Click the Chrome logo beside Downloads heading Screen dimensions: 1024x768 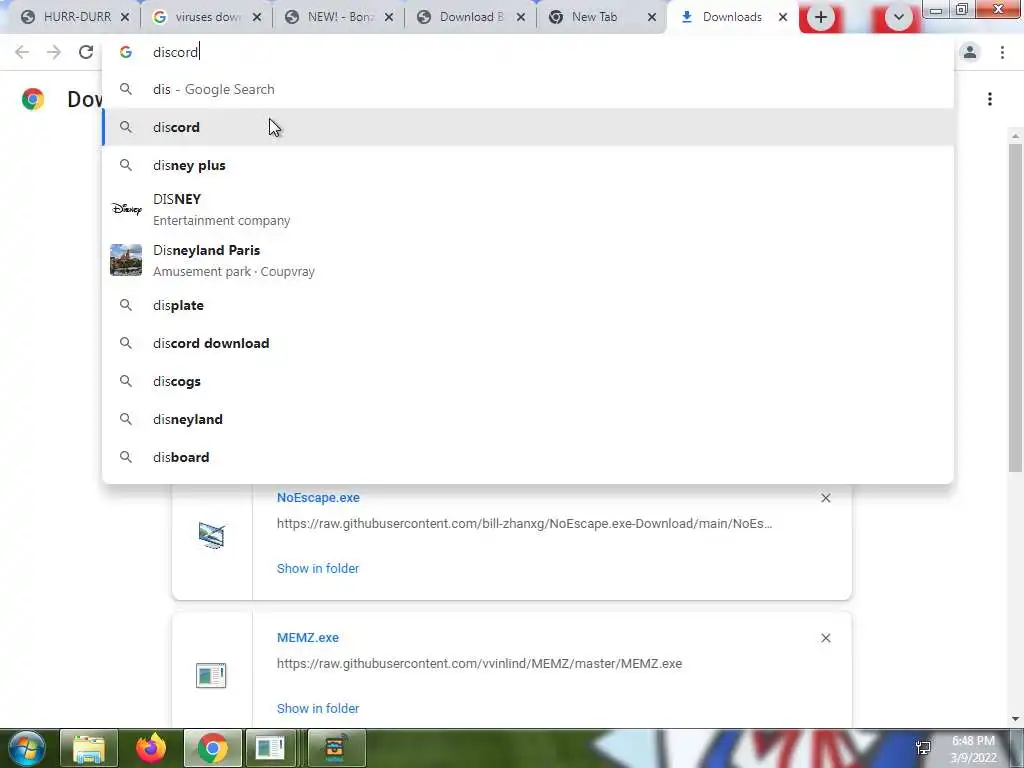(33, 99)
